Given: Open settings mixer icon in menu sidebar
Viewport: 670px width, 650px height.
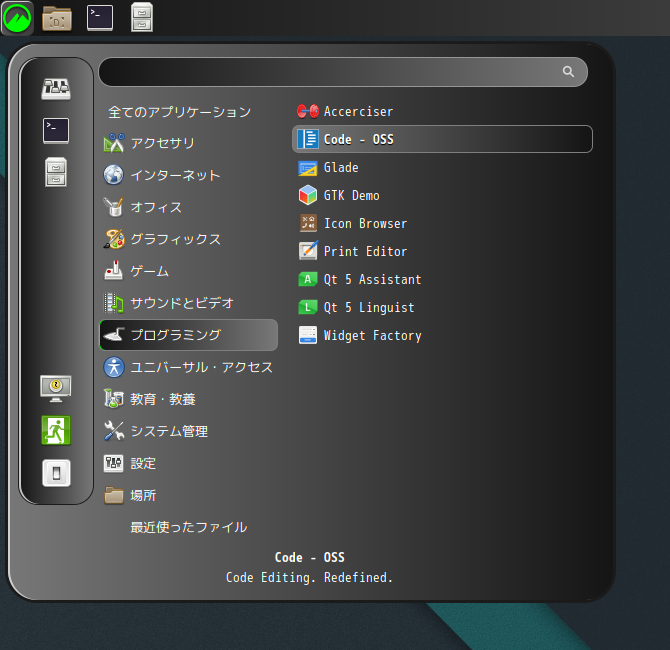Looking at the screenshot, I should click(56, 89).
